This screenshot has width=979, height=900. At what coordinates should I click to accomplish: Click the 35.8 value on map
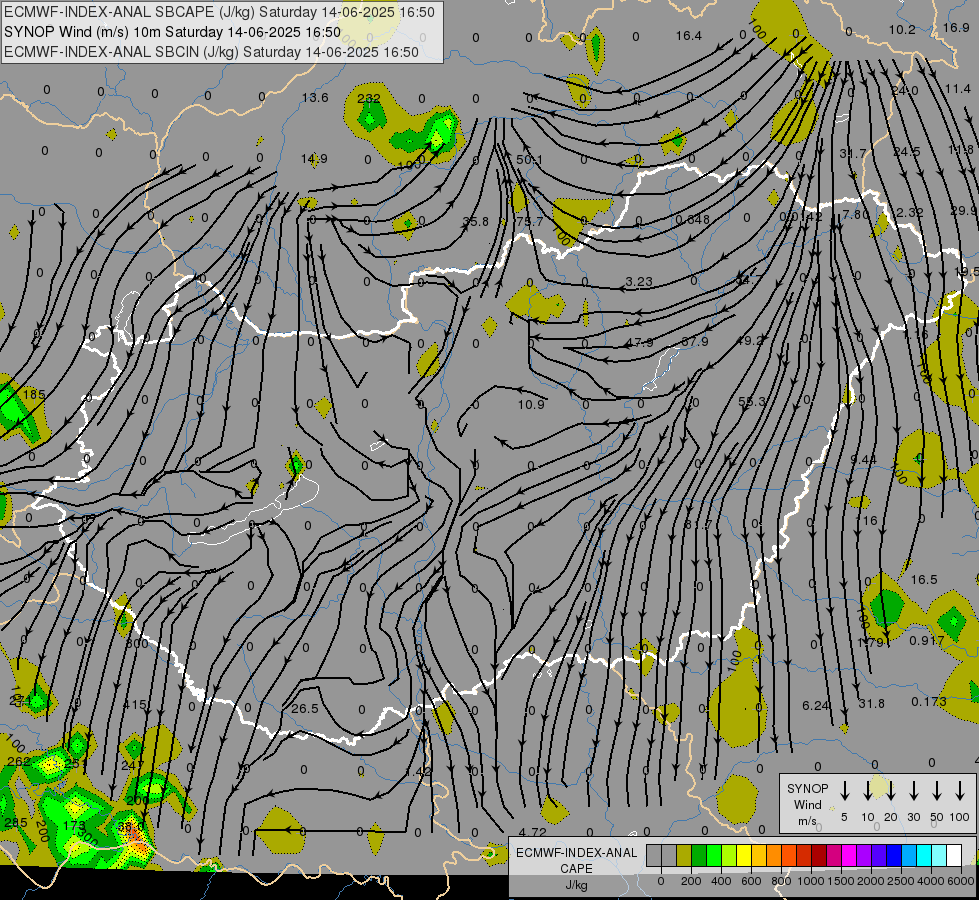pos(476,221)
